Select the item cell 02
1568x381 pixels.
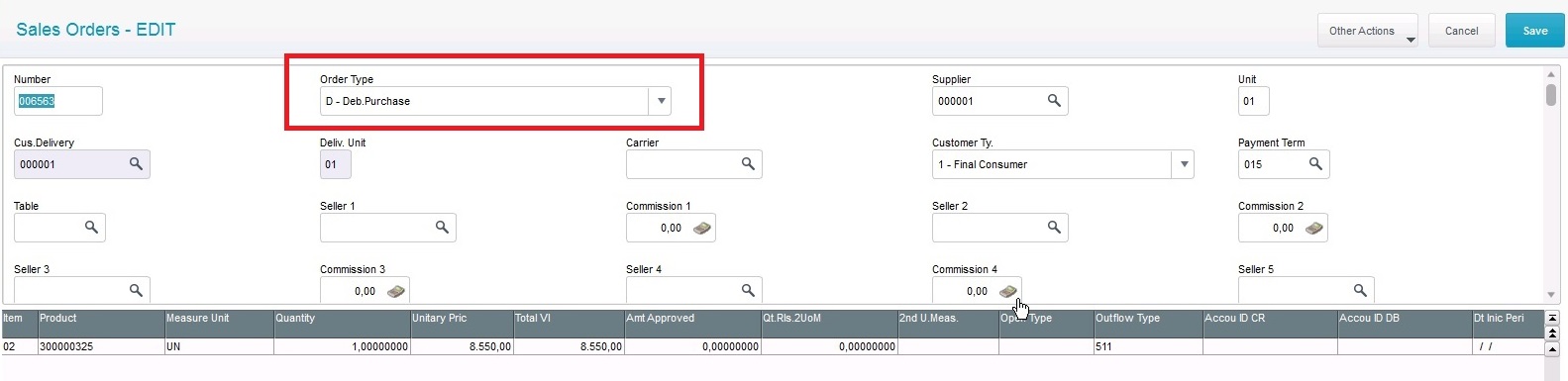coord(19,346)
